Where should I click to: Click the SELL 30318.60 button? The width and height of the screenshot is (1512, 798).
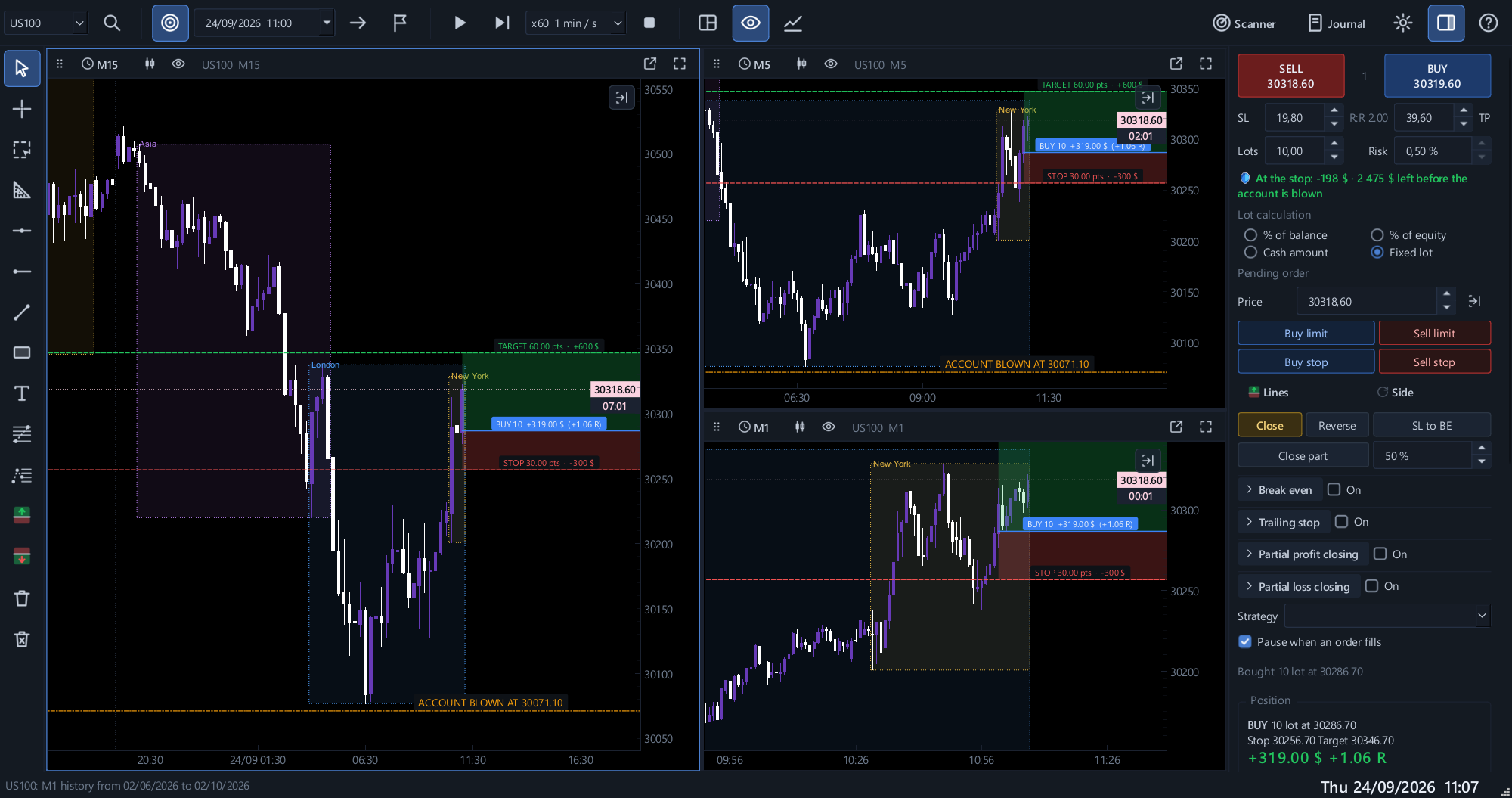[1291, 76]
